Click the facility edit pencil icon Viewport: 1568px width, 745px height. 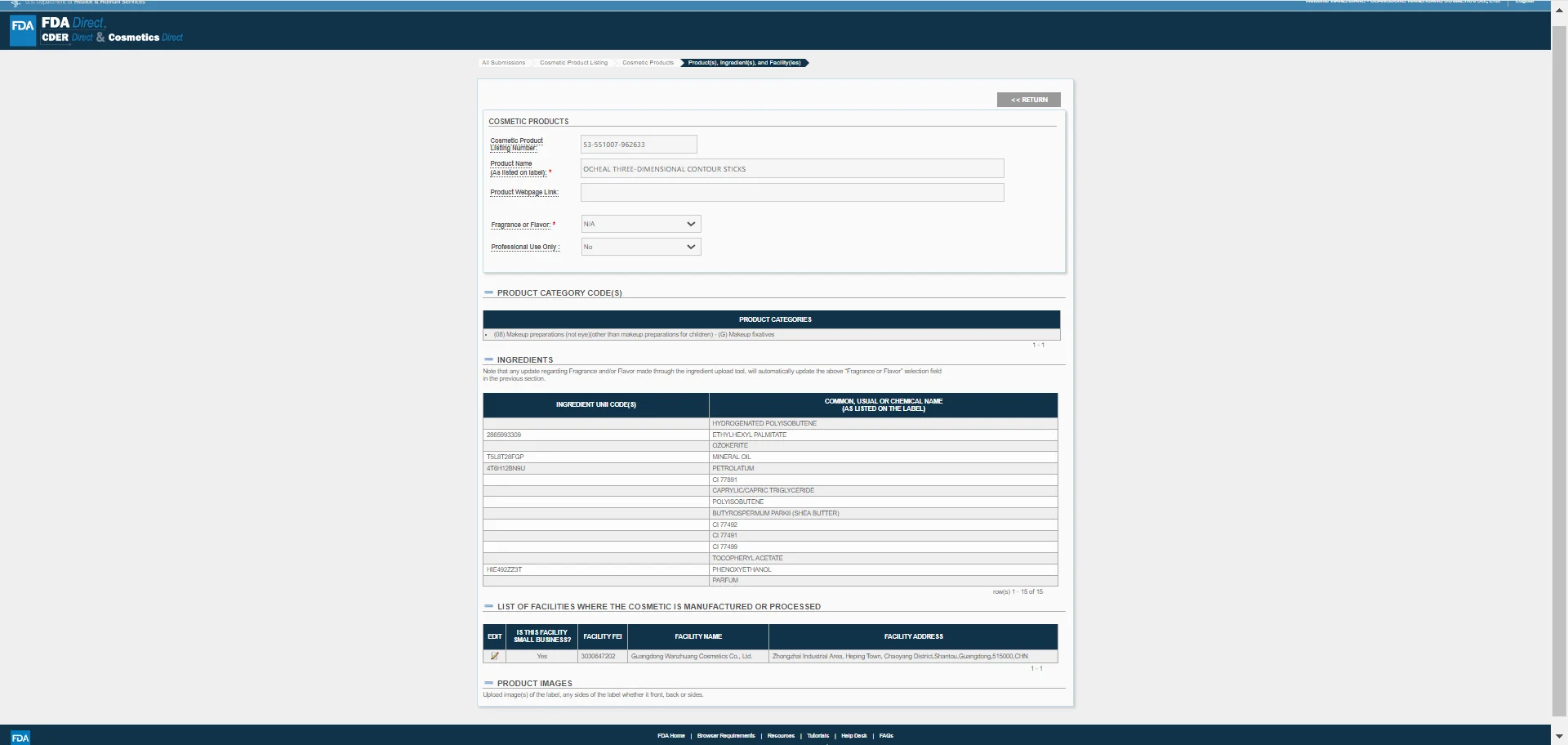point(494,656)
